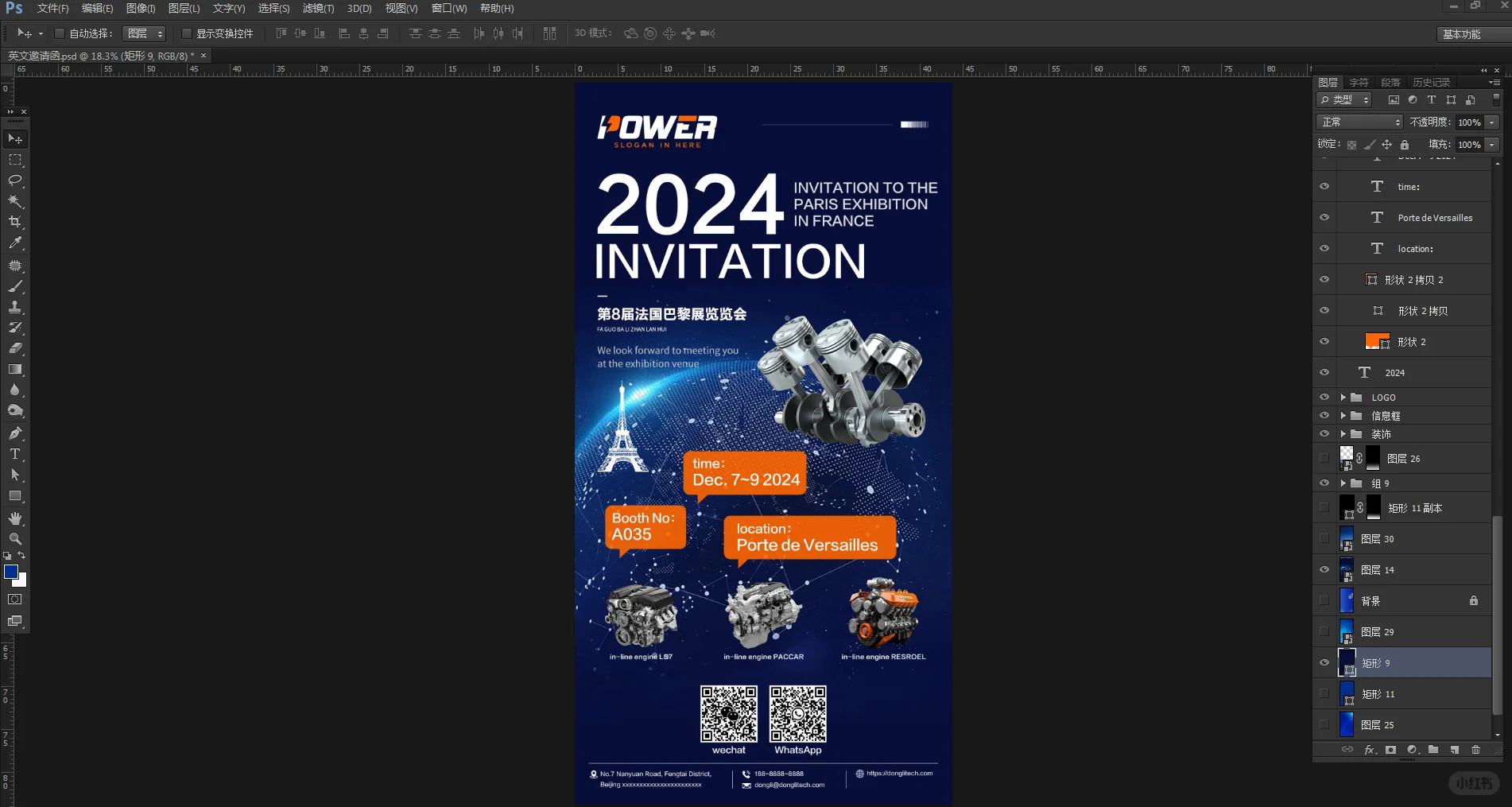Show the 背景 layer
1512x807 pixels.
1324,601
